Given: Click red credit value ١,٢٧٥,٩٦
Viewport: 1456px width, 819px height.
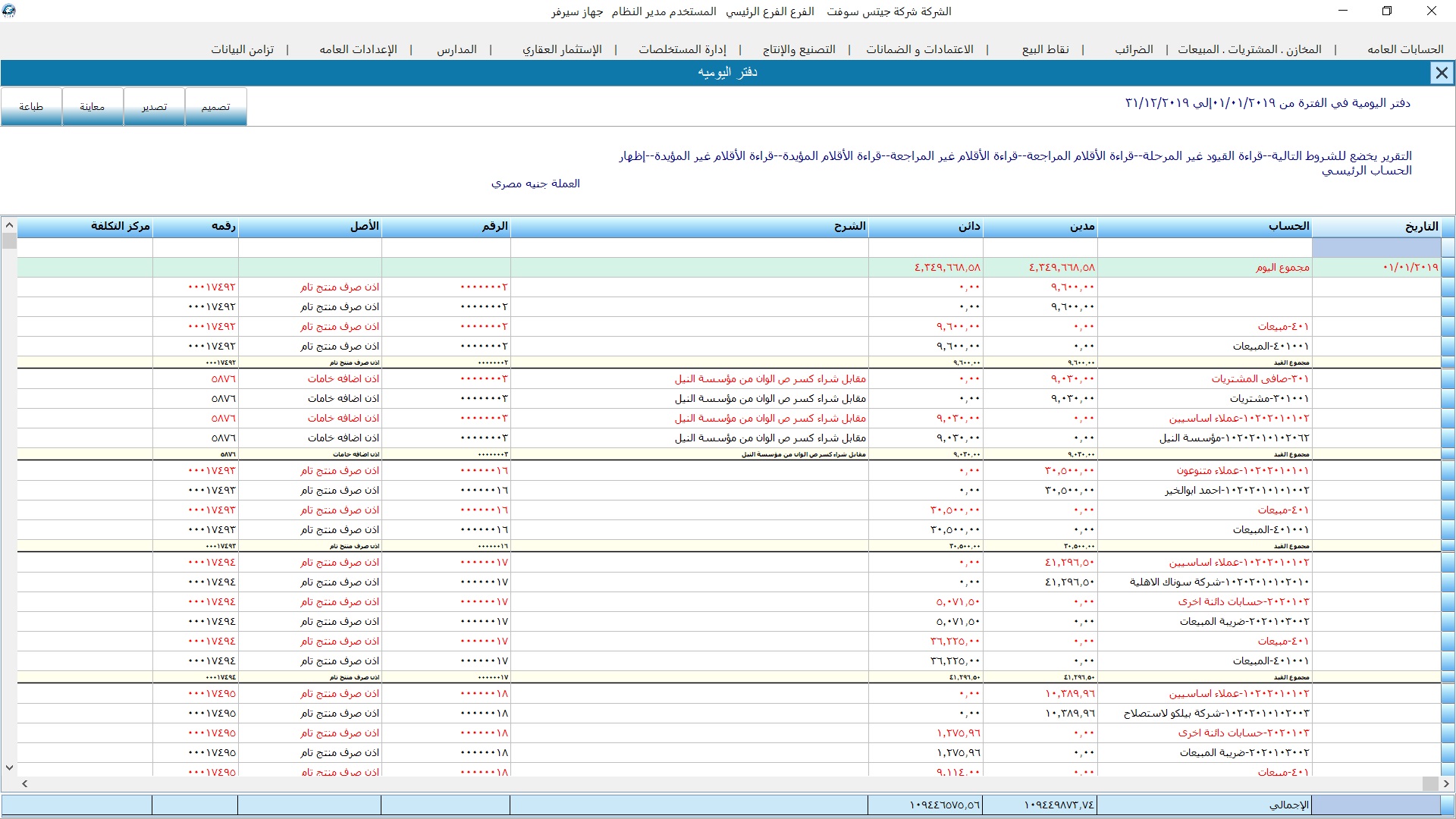Looking at the screenshot, I should point(958,733).
